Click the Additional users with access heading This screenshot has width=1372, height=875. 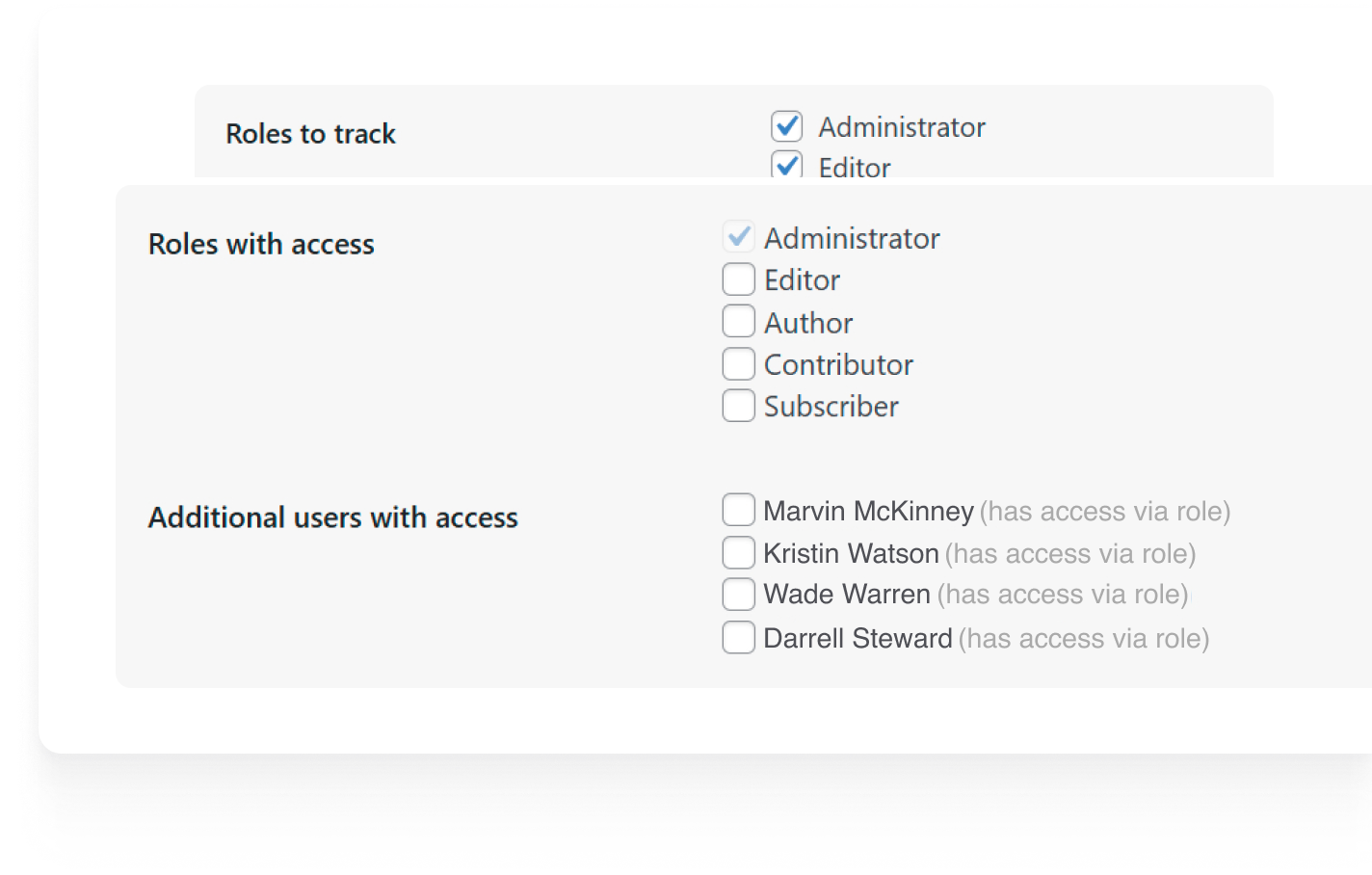[x=332, y=517]
